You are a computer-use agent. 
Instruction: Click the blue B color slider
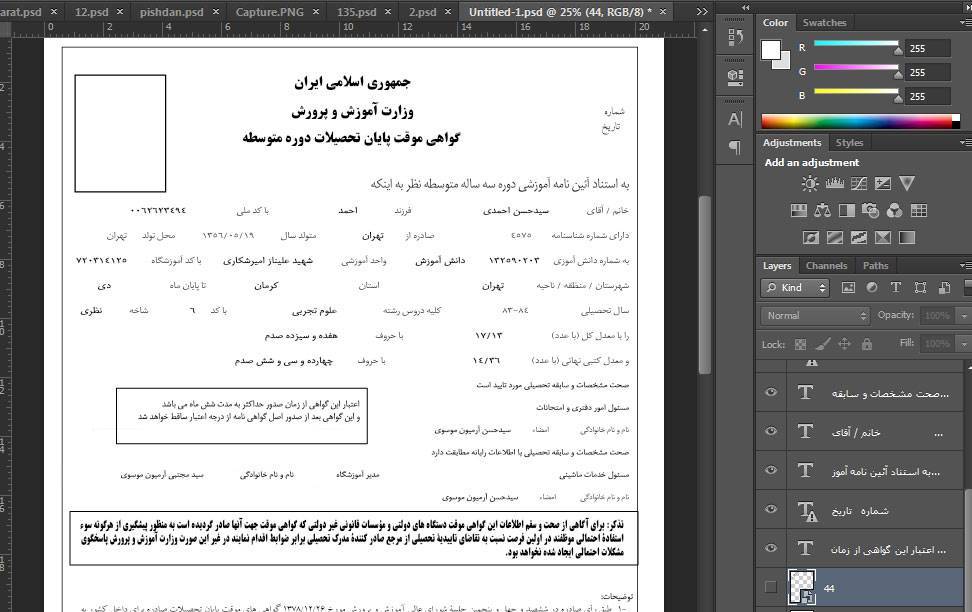856,91
